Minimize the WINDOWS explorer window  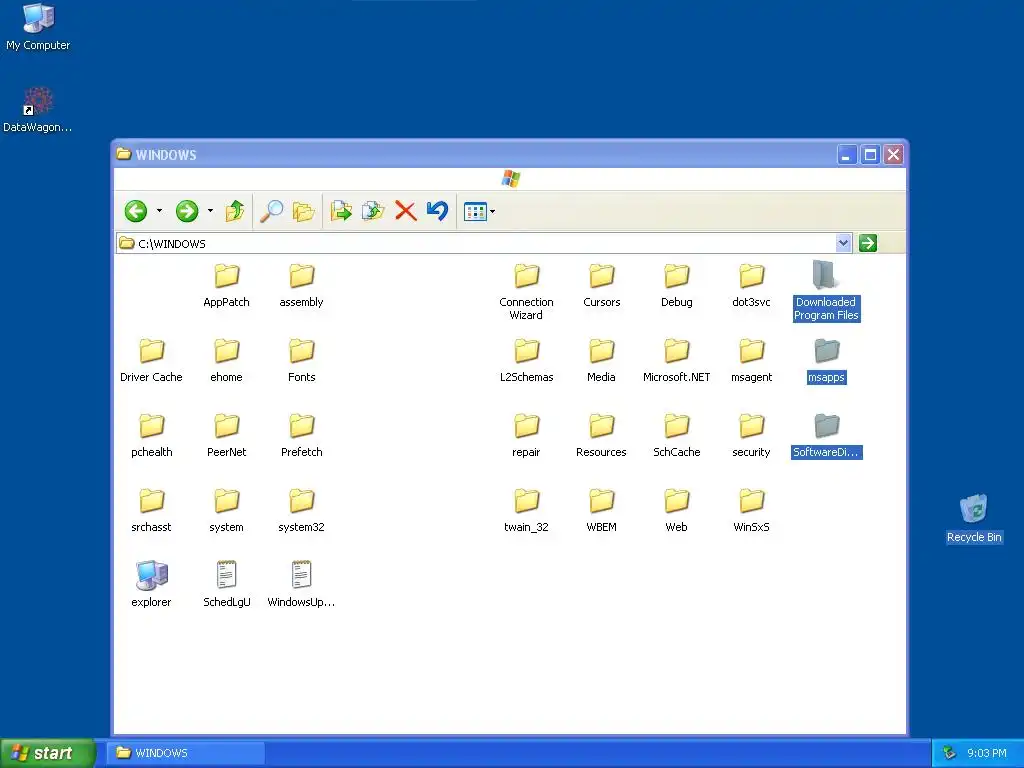pos(847,155)
